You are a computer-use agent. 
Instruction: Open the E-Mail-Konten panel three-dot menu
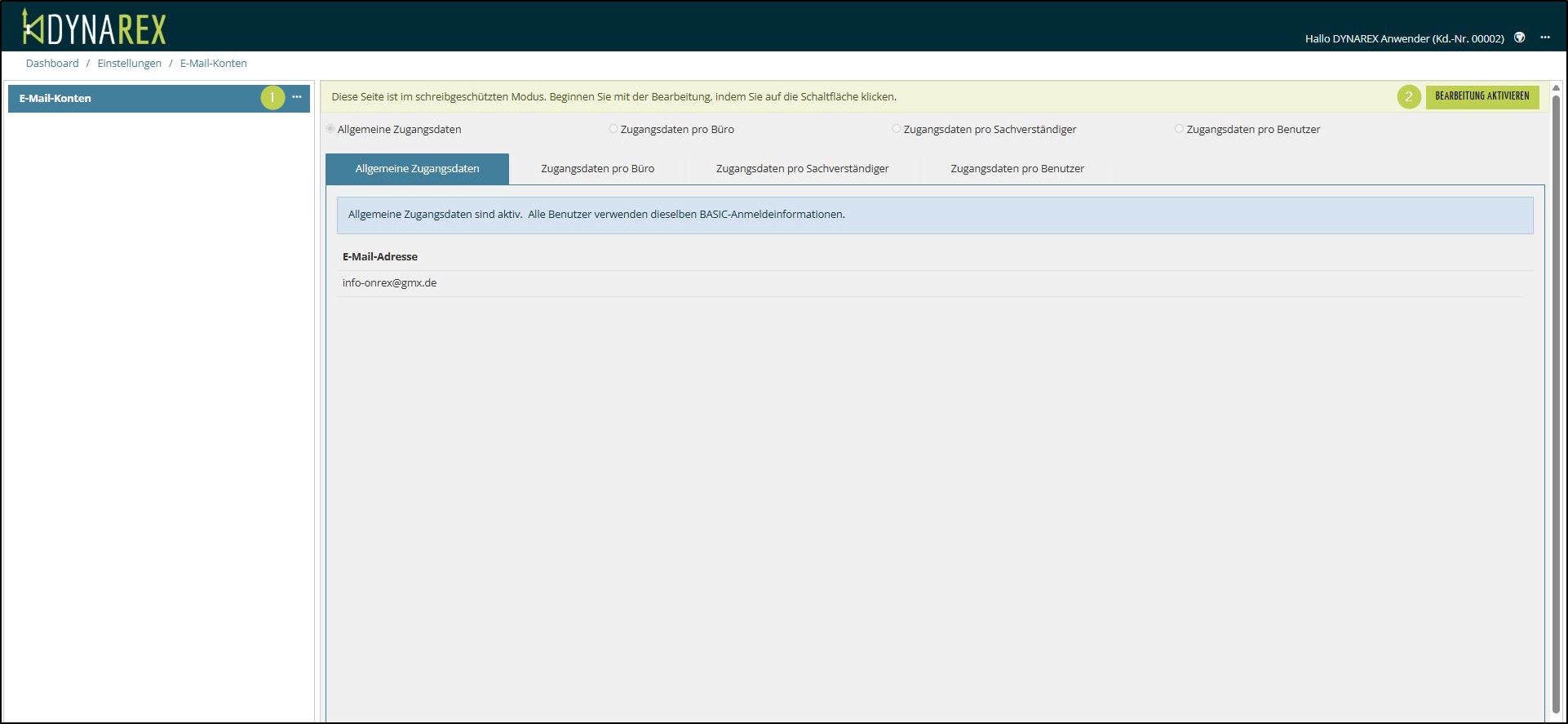297,97
